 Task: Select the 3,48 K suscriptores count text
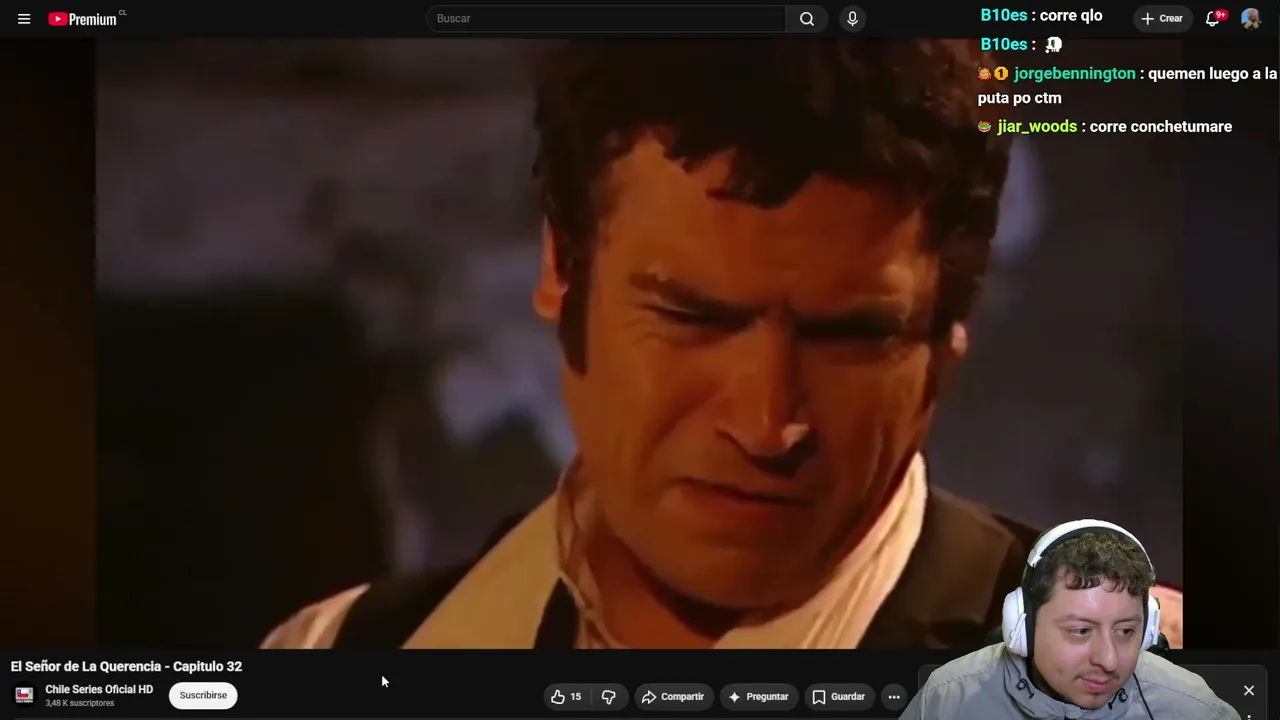pos(80,703)
